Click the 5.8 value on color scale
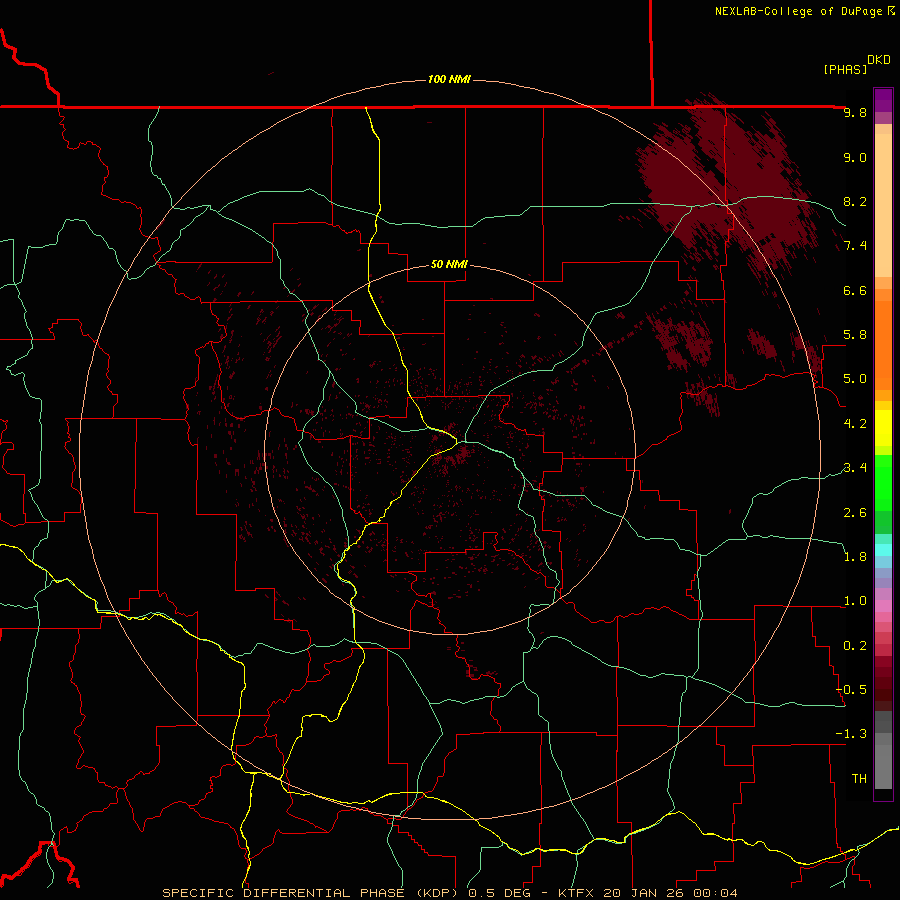 pyautogui.click(x=855, y=335)
